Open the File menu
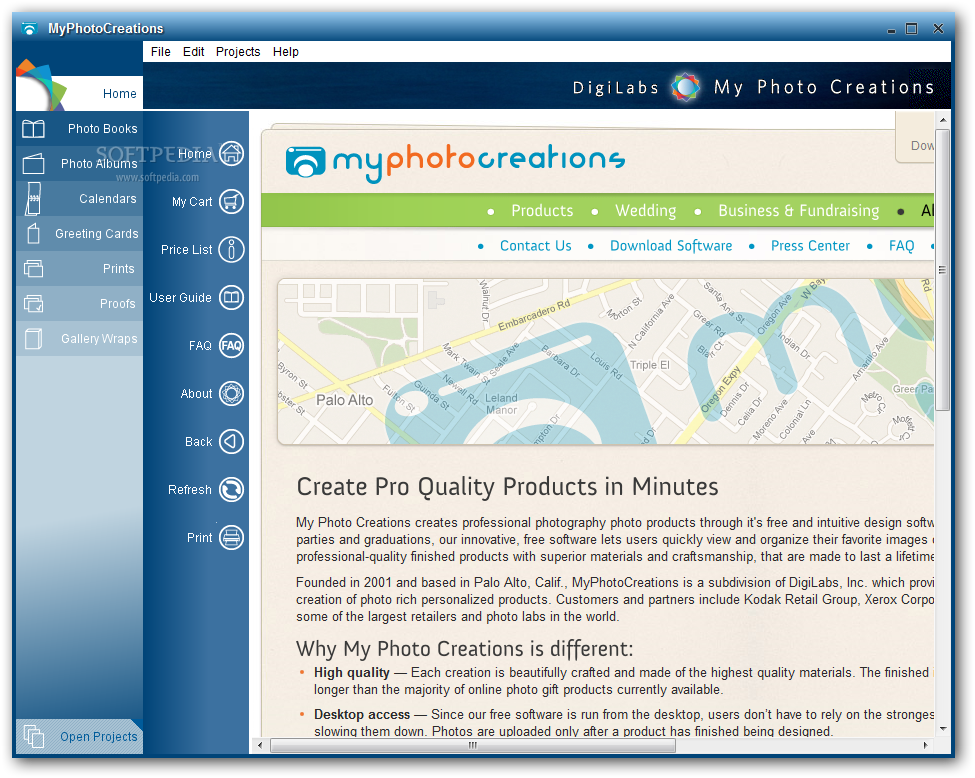 [x=160, y=52]
